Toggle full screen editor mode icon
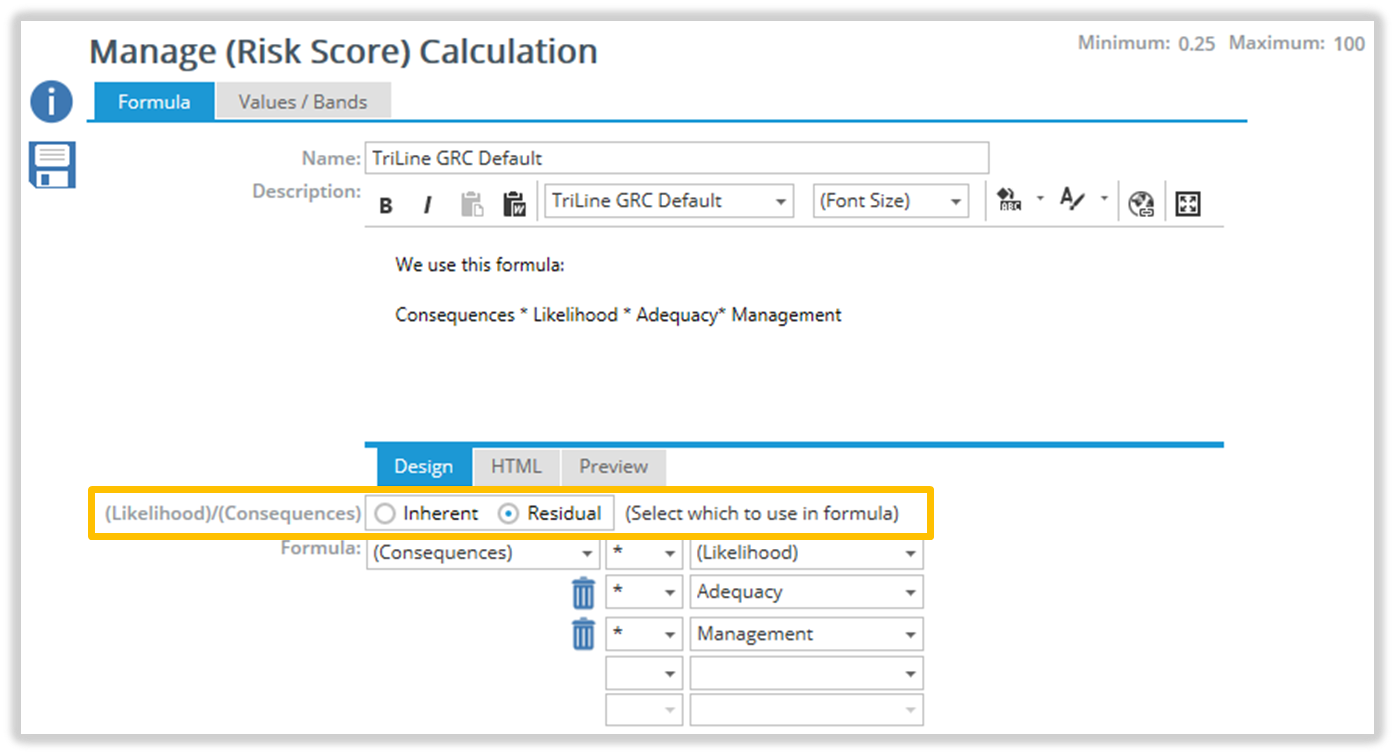This screenshot has width=1395, height=755. [x=1187, y=204]
